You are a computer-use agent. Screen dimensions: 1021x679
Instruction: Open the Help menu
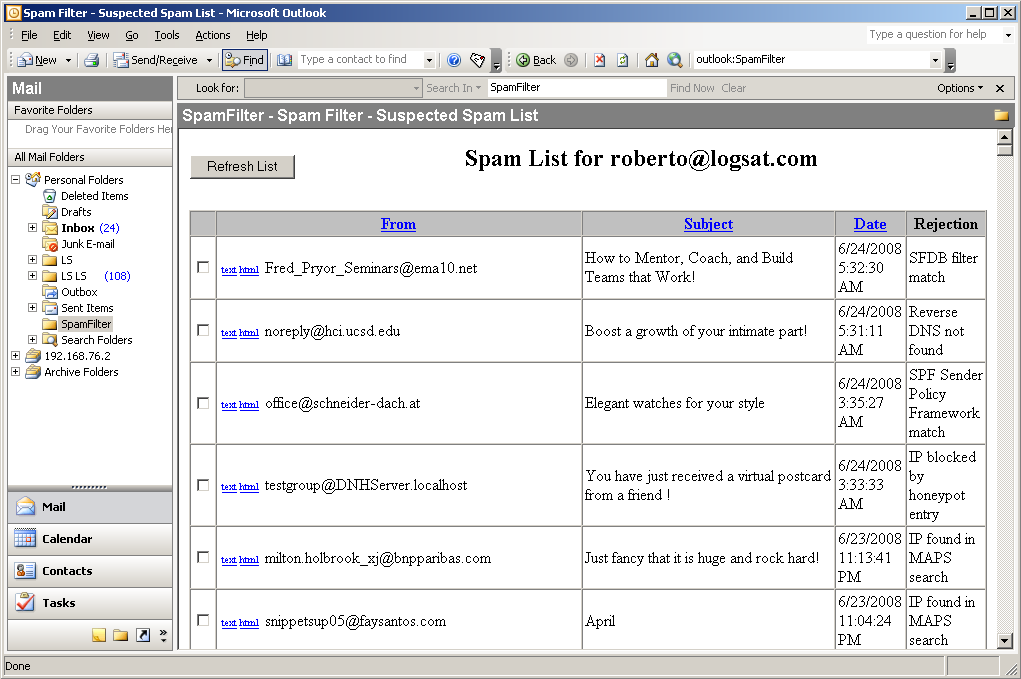pos(257,35)
